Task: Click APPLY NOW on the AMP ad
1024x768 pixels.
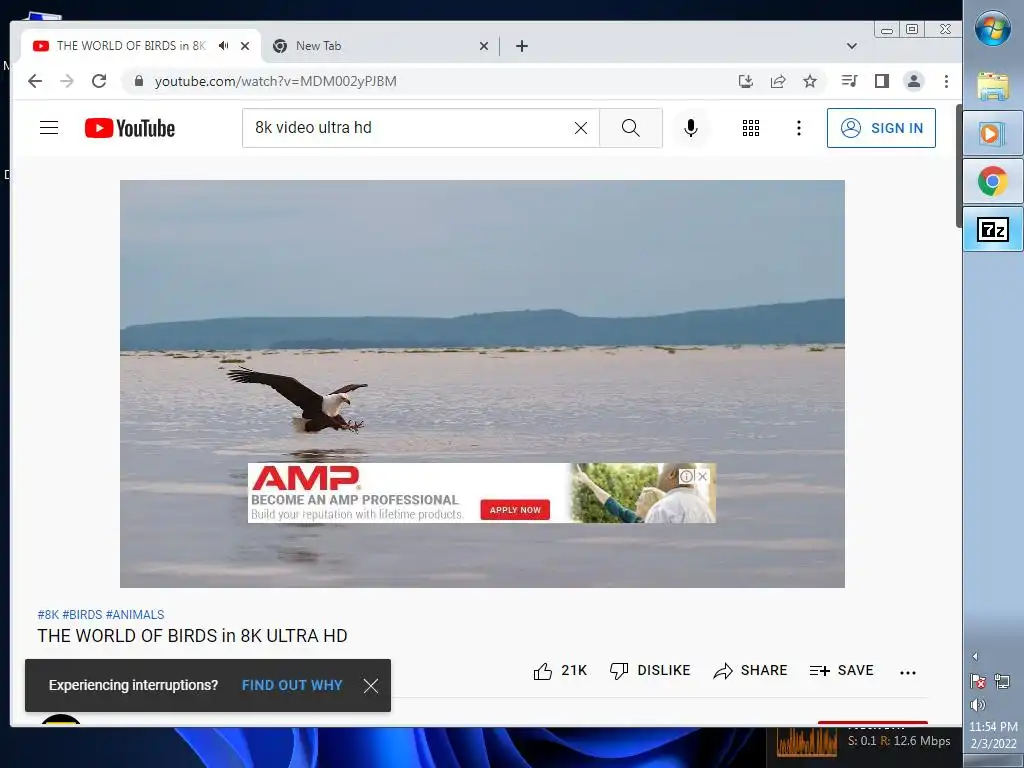Action: point(515,510)
